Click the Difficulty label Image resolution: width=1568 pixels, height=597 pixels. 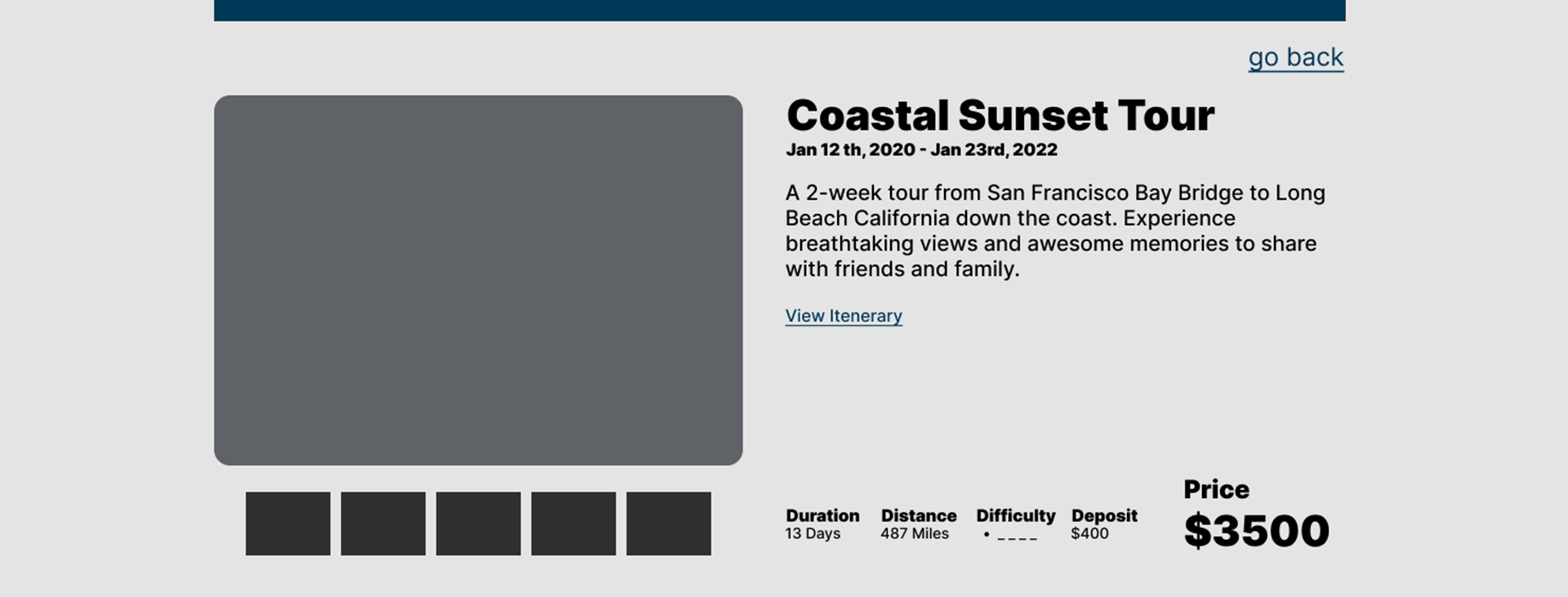pyautogui.click(x=1015, y=515)
